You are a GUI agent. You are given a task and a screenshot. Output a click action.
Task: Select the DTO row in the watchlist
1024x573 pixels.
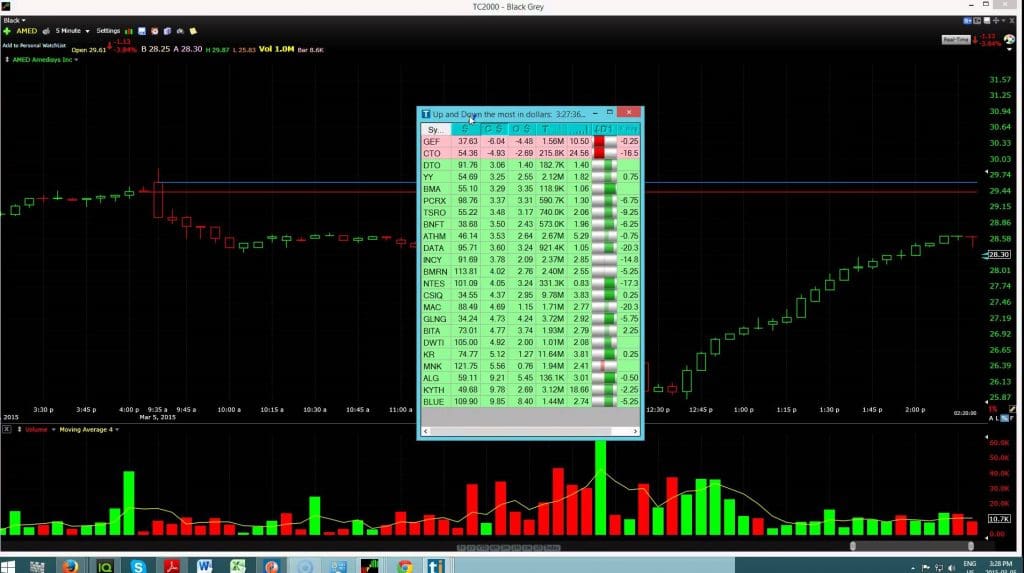530,165
